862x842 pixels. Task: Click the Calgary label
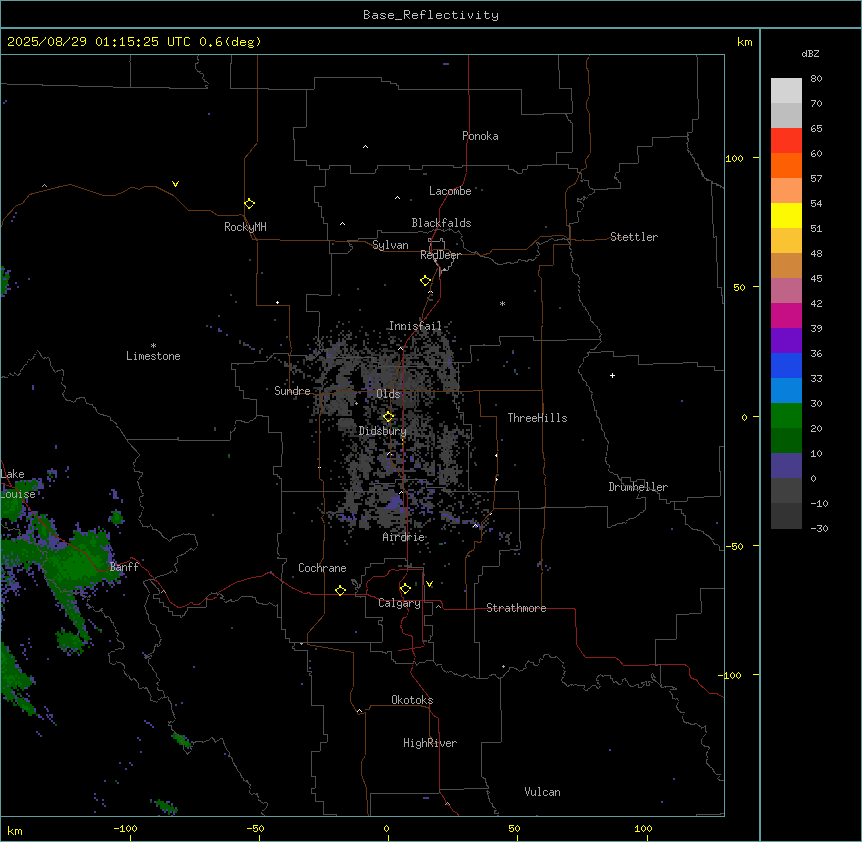pos(399,603)
